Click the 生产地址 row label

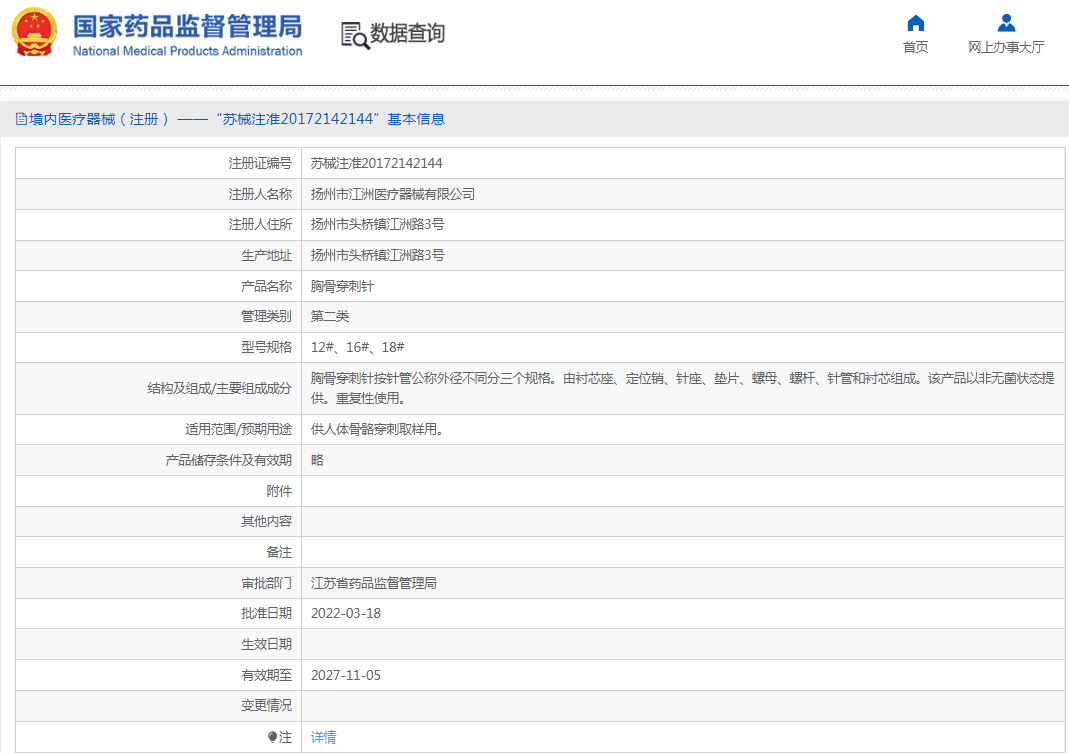click(x=267, y=255)
